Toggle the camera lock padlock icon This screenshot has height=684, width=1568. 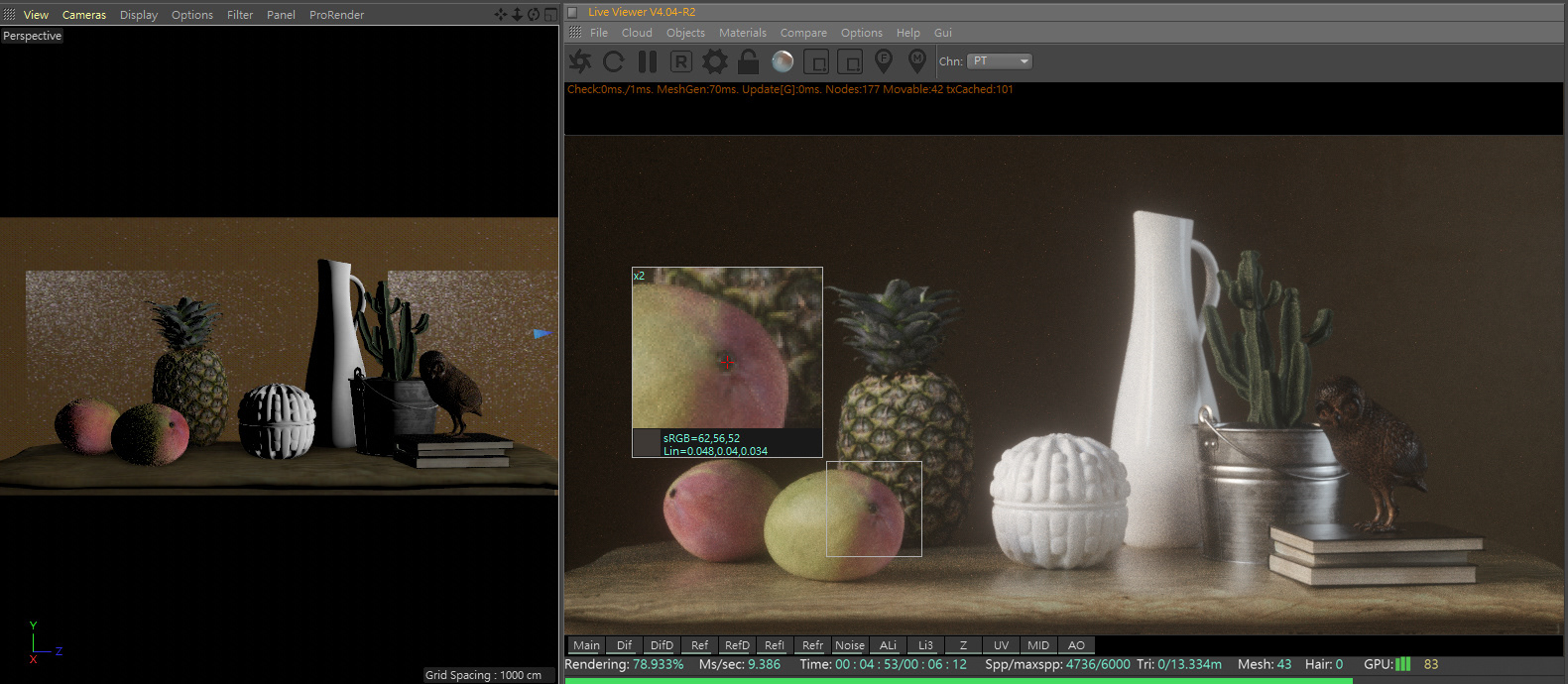pos(749,61)
